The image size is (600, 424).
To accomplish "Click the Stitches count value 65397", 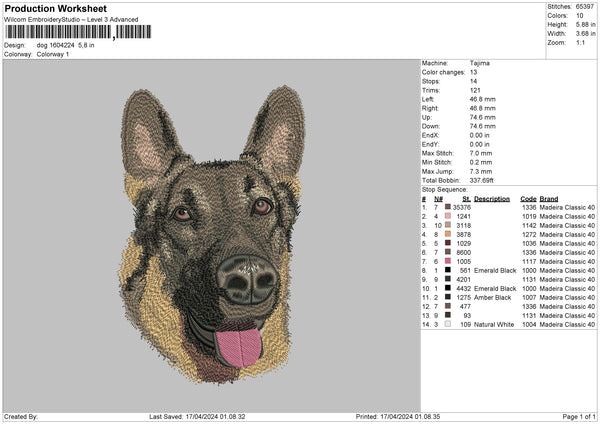I will tap(587, 8).
